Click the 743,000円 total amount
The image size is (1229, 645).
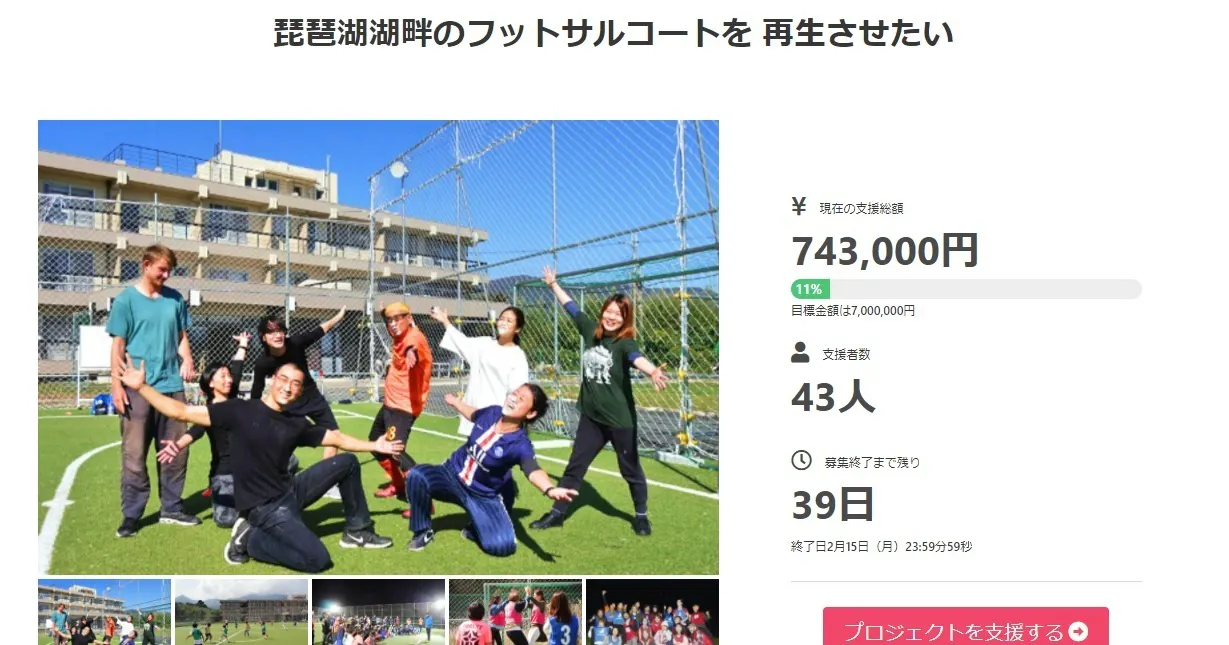point(885,251)
